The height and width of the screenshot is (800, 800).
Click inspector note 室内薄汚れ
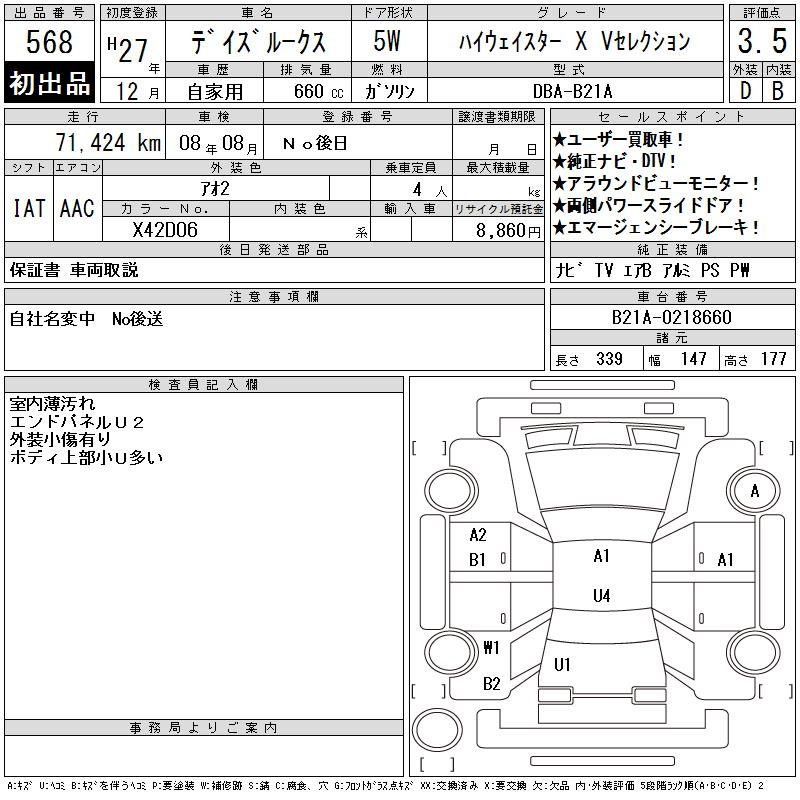tap(53, 404)
